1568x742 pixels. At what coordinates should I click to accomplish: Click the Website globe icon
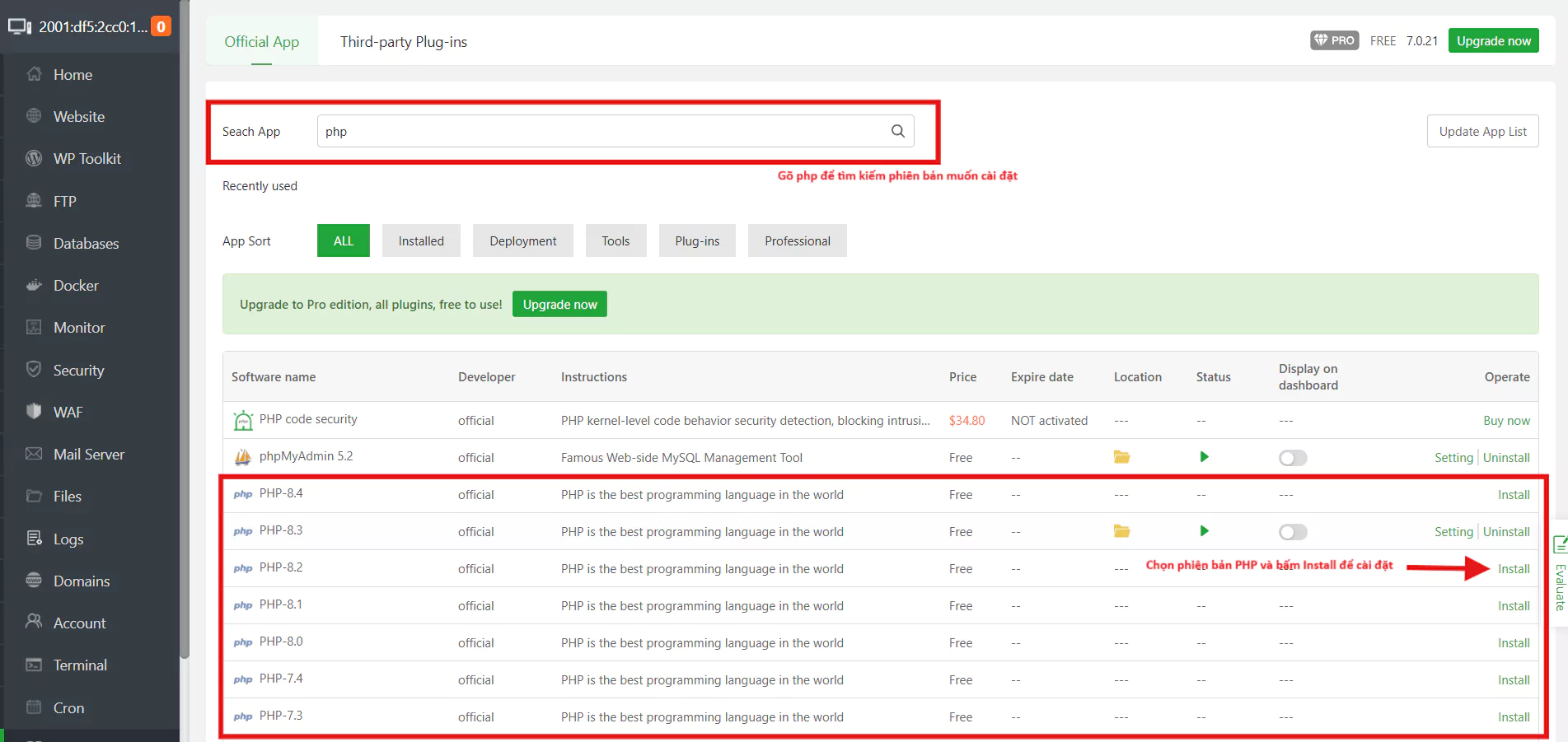(x=34, y=116)
